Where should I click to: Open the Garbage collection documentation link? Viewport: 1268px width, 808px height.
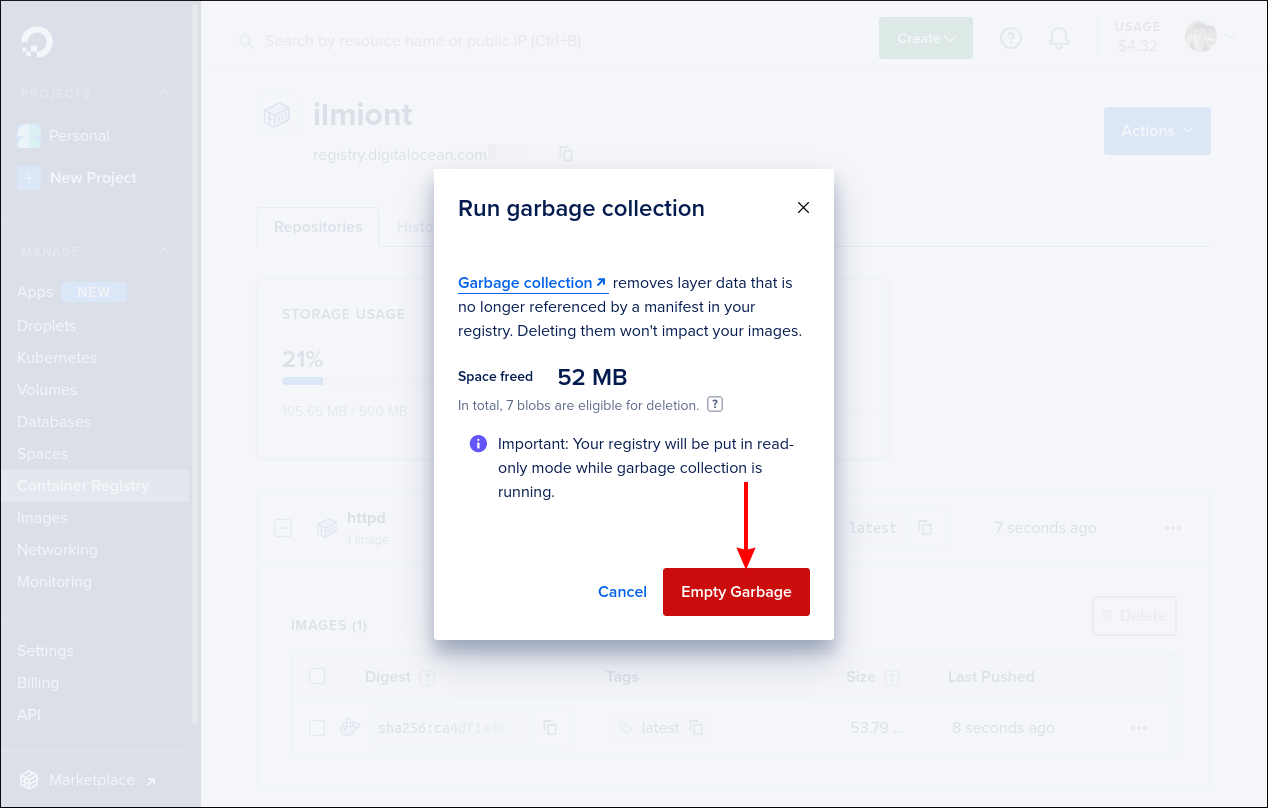click(x=532, y=283)
